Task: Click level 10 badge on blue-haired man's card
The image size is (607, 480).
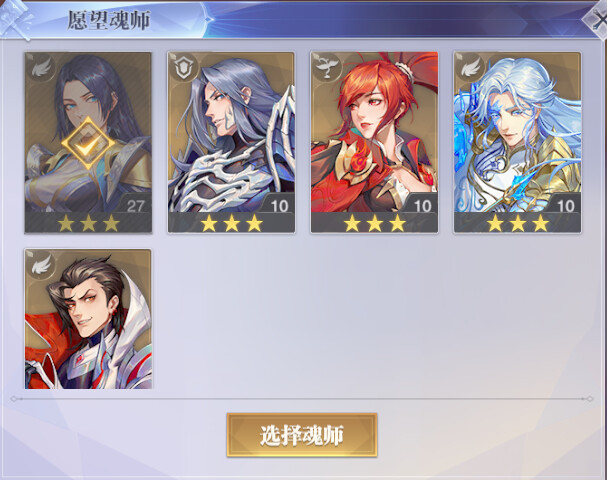Action: (x=565, y=205)
